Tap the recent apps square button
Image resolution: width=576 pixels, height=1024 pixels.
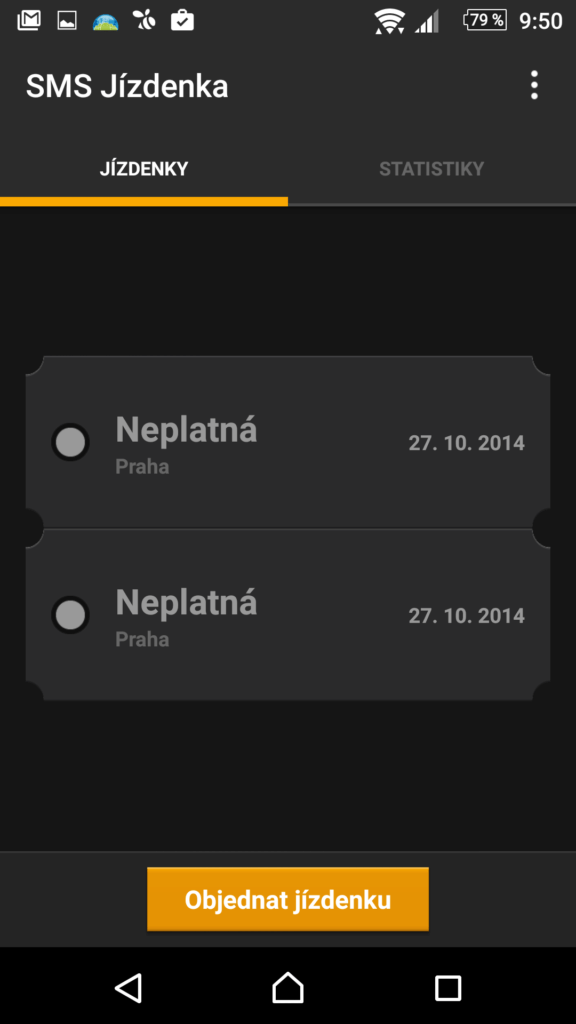pos(448,987)
